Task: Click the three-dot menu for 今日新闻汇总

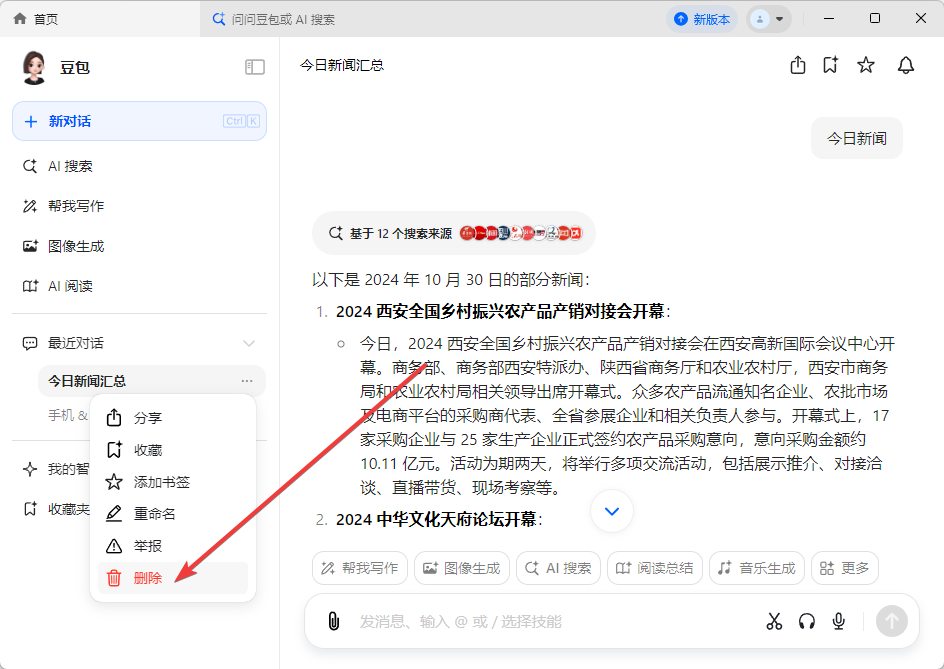Action: tap(247, 381)
